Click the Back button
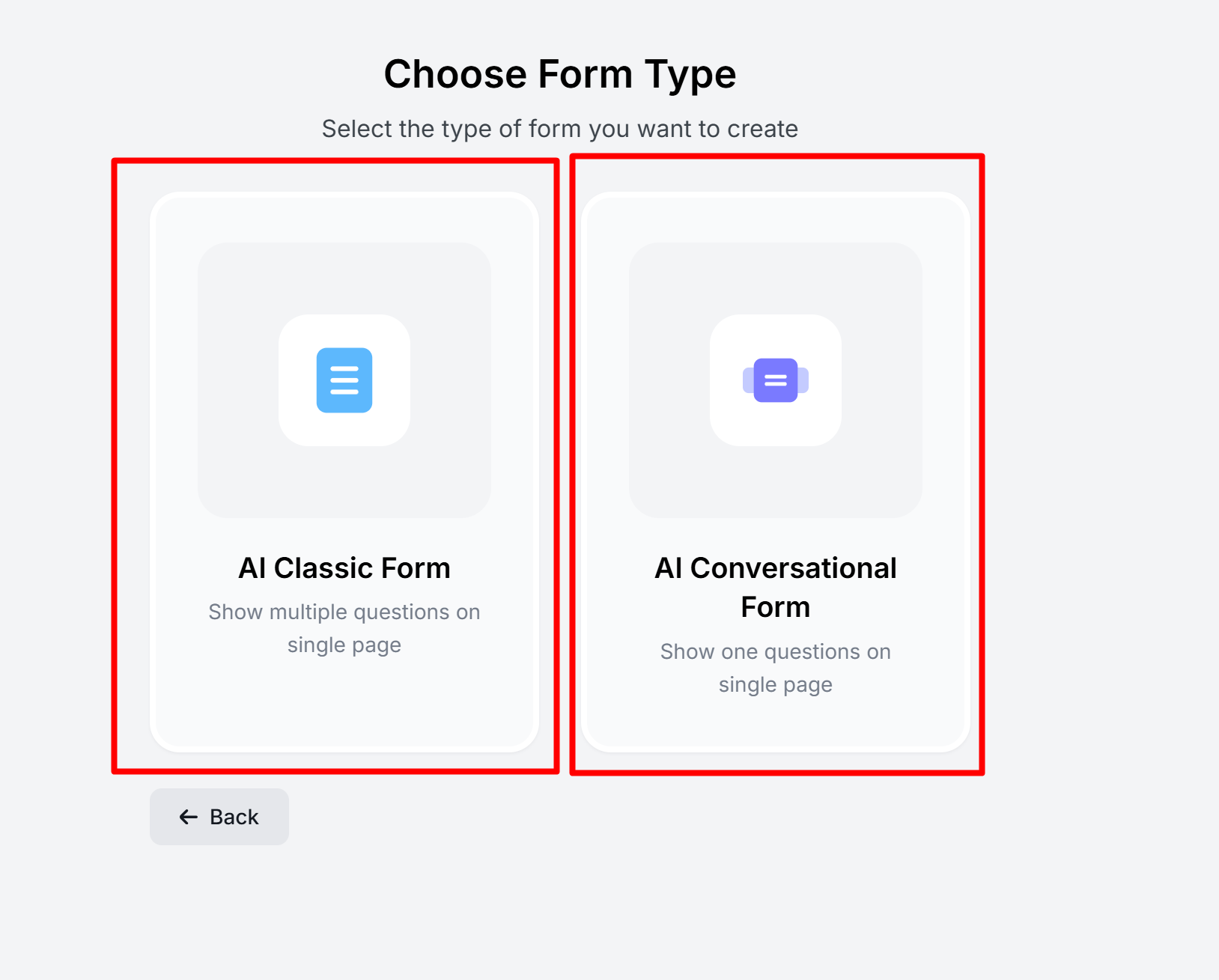The height and width of the screenshot is (980, 1219). click(219, 817)
